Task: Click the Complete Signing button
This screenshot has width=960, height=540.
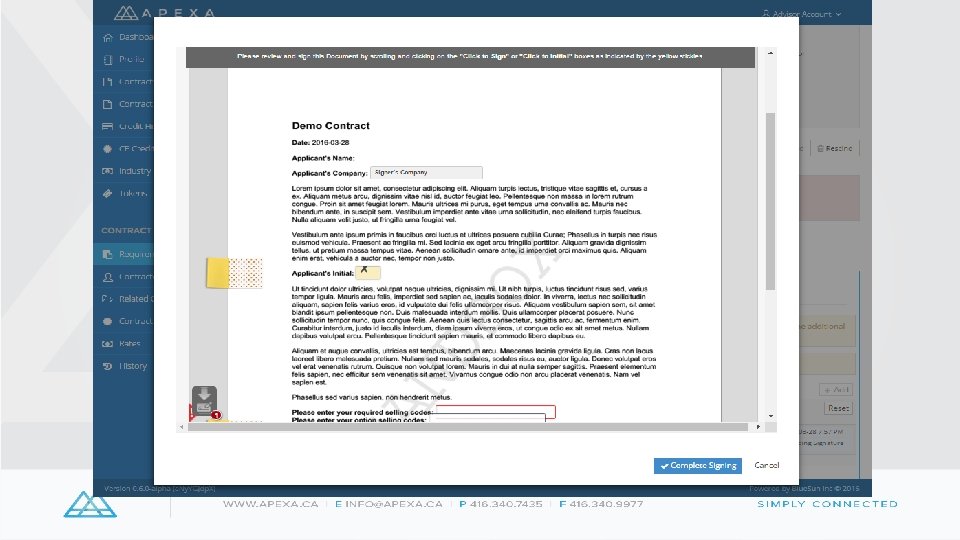Action: [x=698, y=466]
